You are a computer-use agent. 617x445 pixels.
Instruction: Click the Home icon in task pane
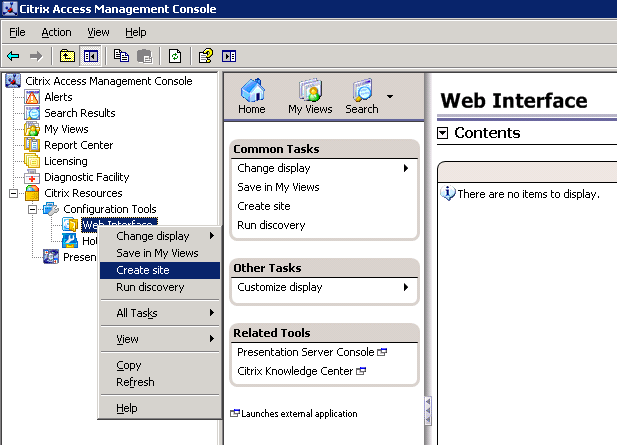tap(252, 90)
